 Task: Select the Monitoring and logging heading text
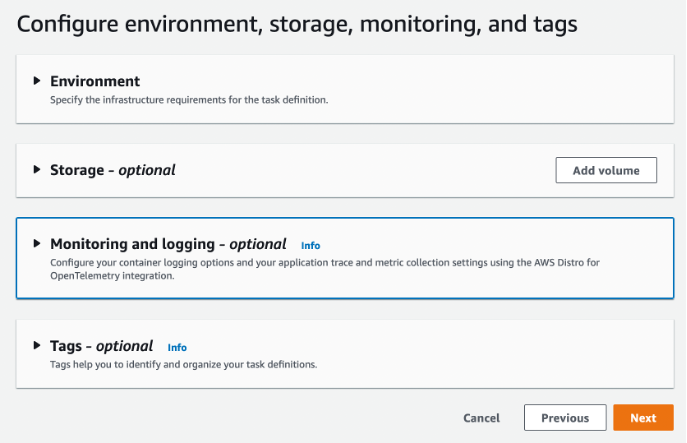[168, 243]
